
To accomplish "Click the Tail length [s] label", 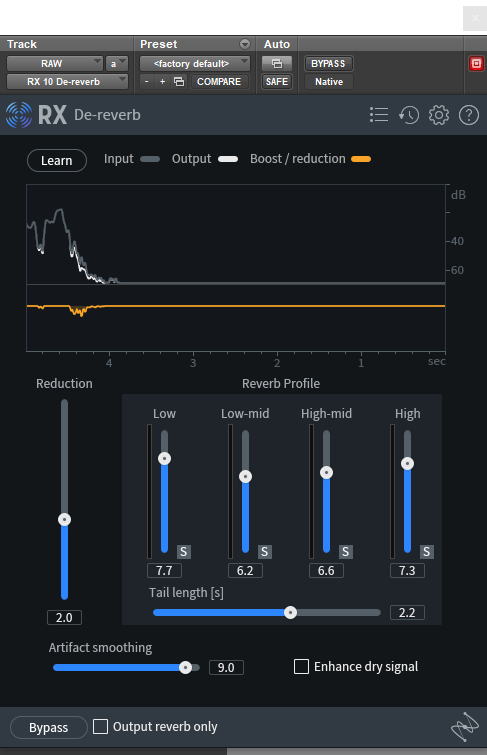I will (x=186, y=593).
